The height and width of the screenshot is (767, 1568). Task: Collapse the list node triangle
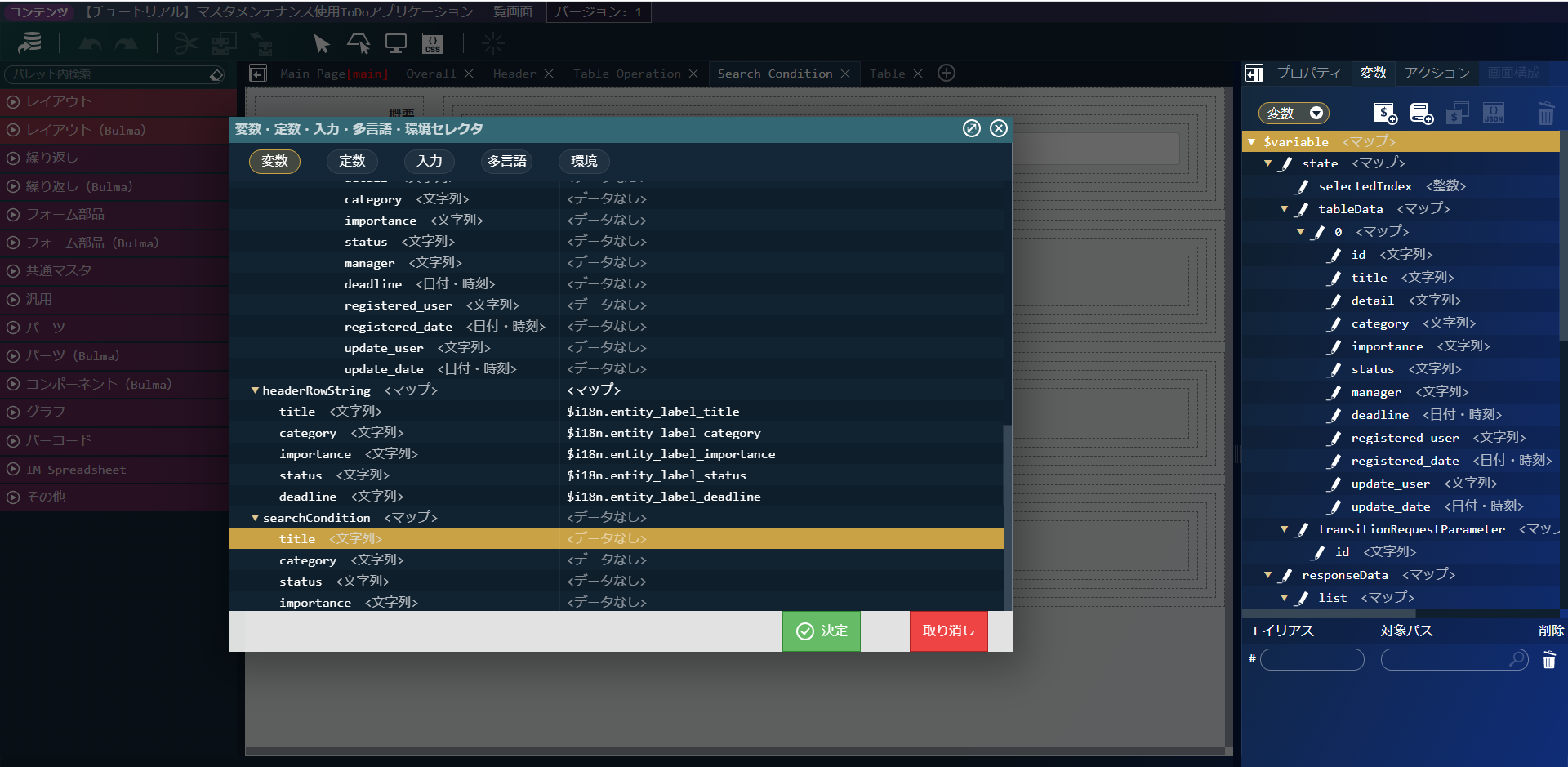[x=1284, y=598]
